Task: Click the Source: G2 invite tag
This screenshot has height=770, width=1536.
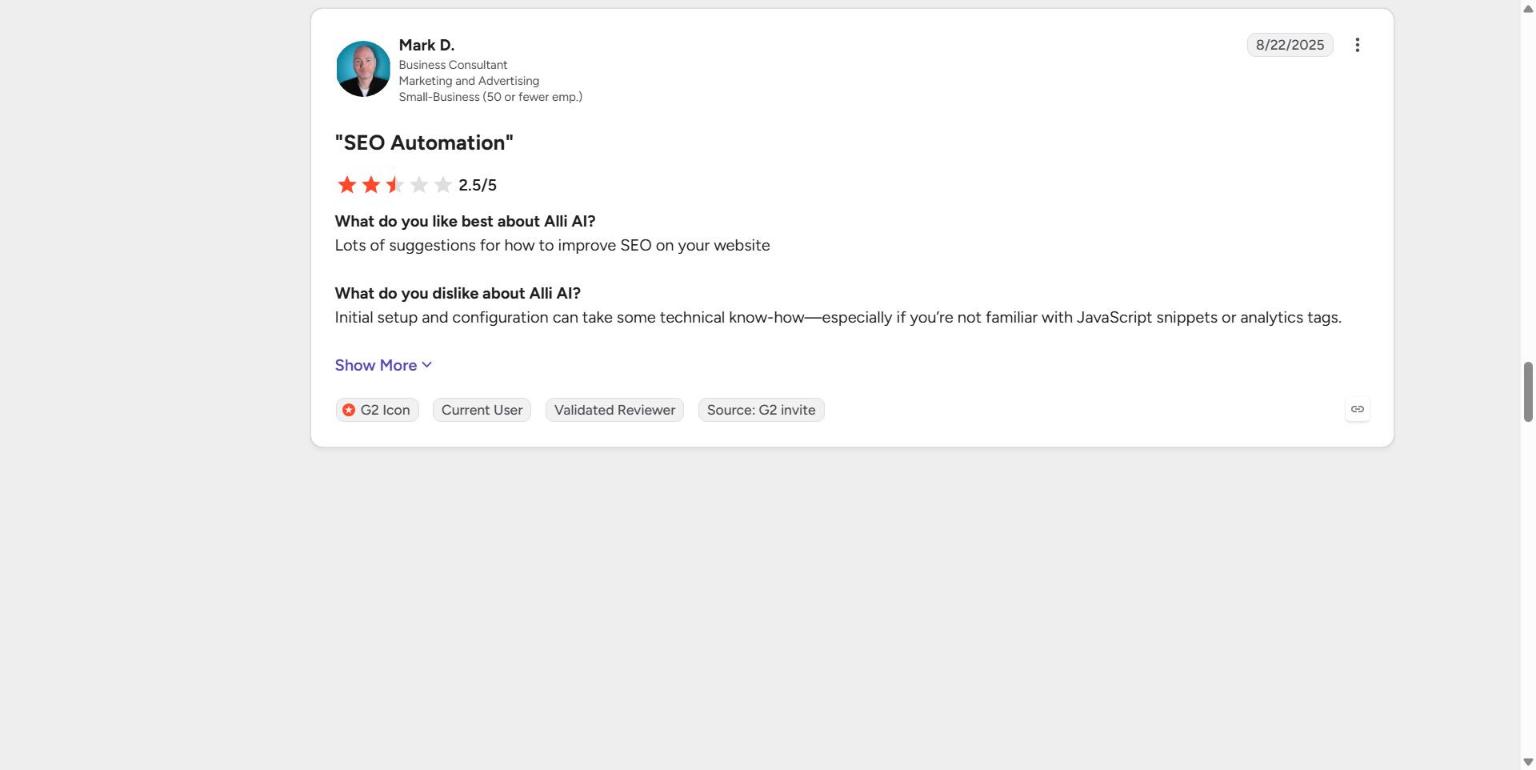Action: [x=761, y=410]
